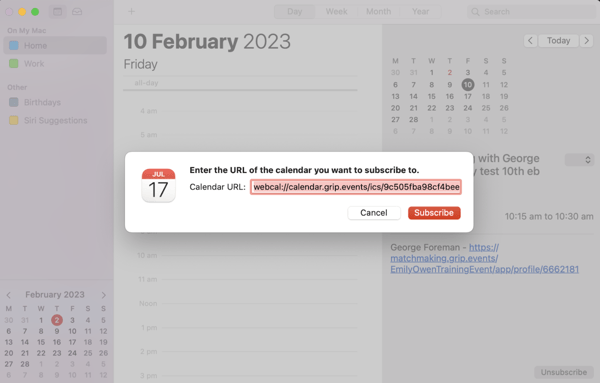Toggle the Home calendar checkbox
This screenshot has height=383, width=600.
[x=14, y=46]
